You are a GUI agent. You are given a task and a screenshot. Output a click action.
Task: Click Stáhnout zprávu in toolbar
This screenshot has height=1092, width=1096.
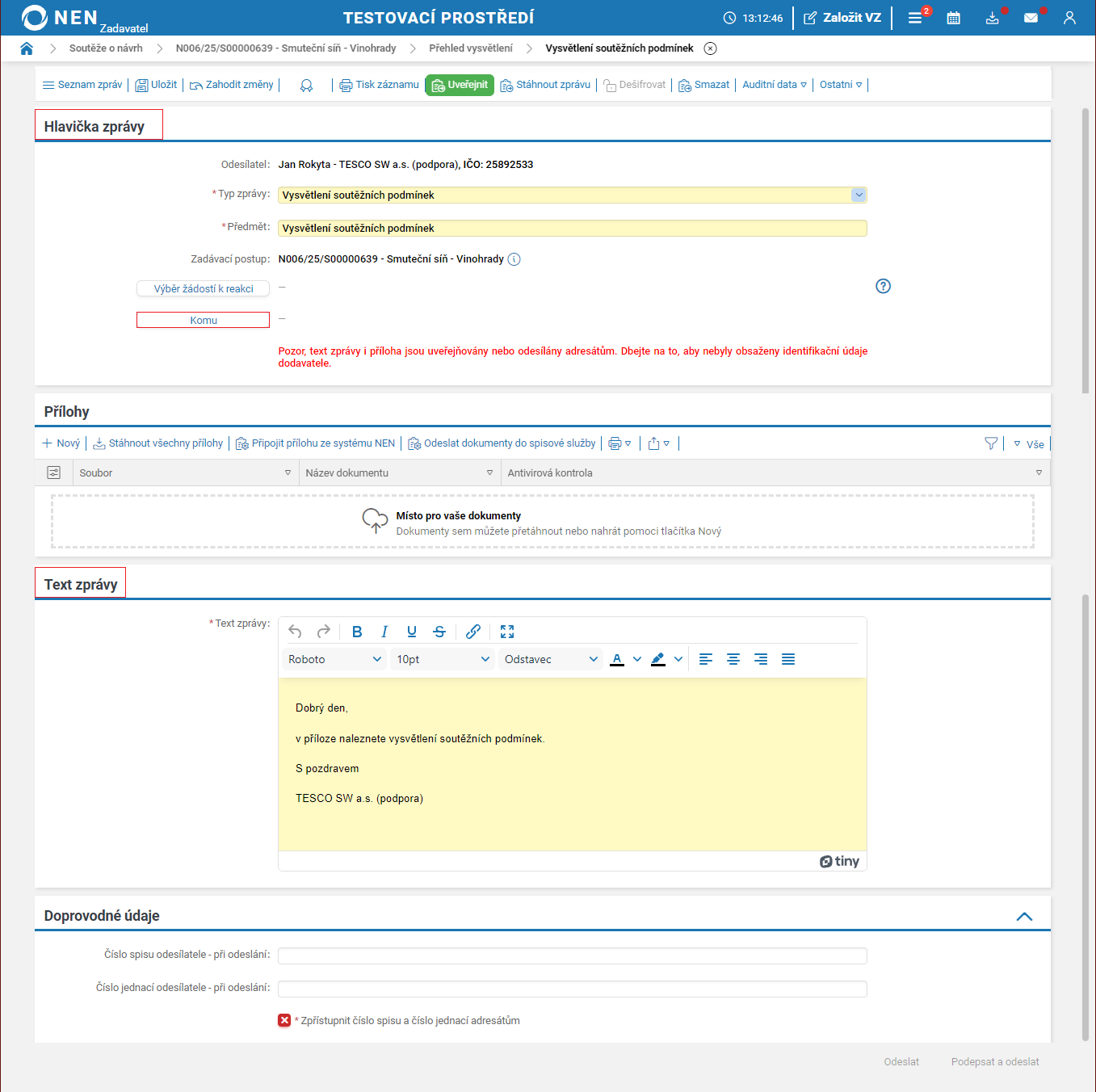click(x=545, y=85)
